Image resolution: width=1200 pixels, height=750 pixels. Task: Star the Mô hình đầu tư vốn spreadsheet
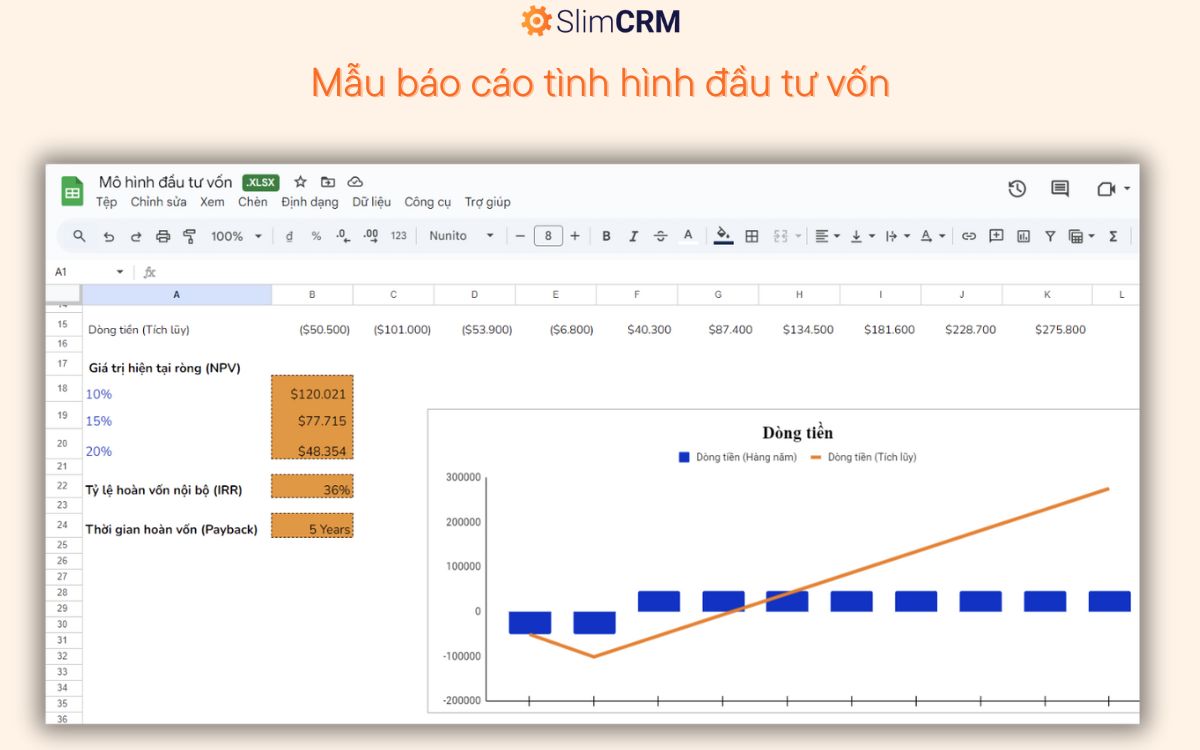click(x=300, y=182)
